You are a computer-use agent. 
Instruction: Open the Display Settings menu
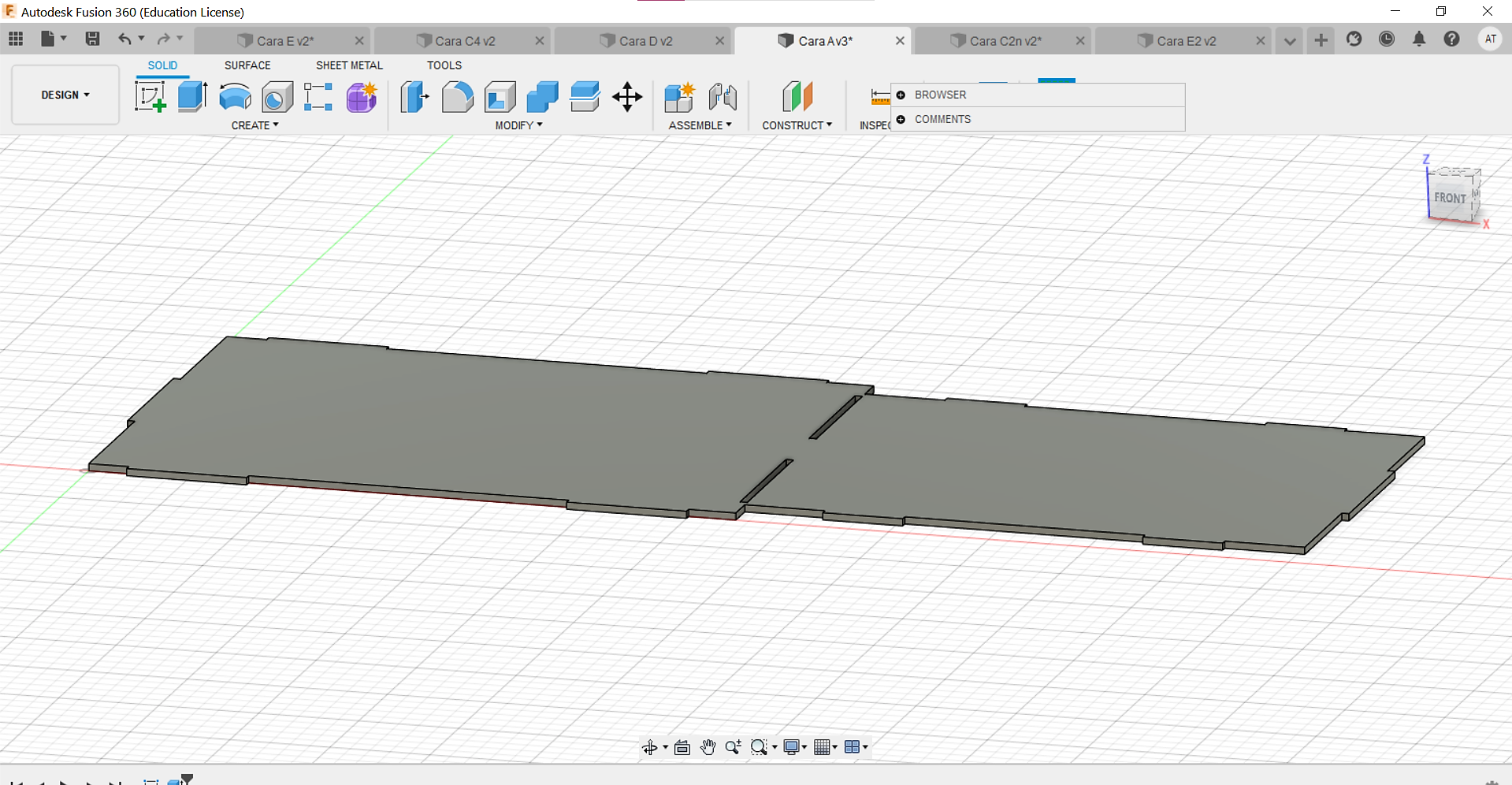click(794, 747)
